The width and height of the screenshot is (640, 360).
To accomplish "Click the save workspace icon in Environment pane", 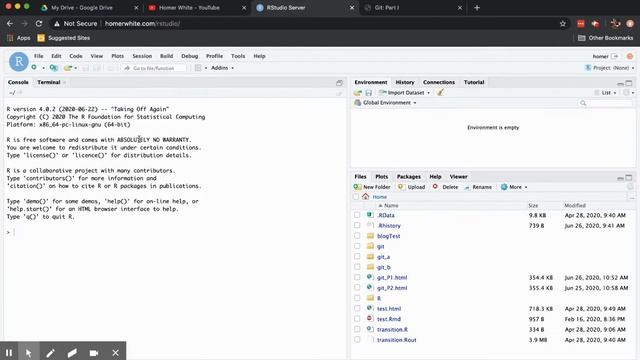I will pos(369,93).
